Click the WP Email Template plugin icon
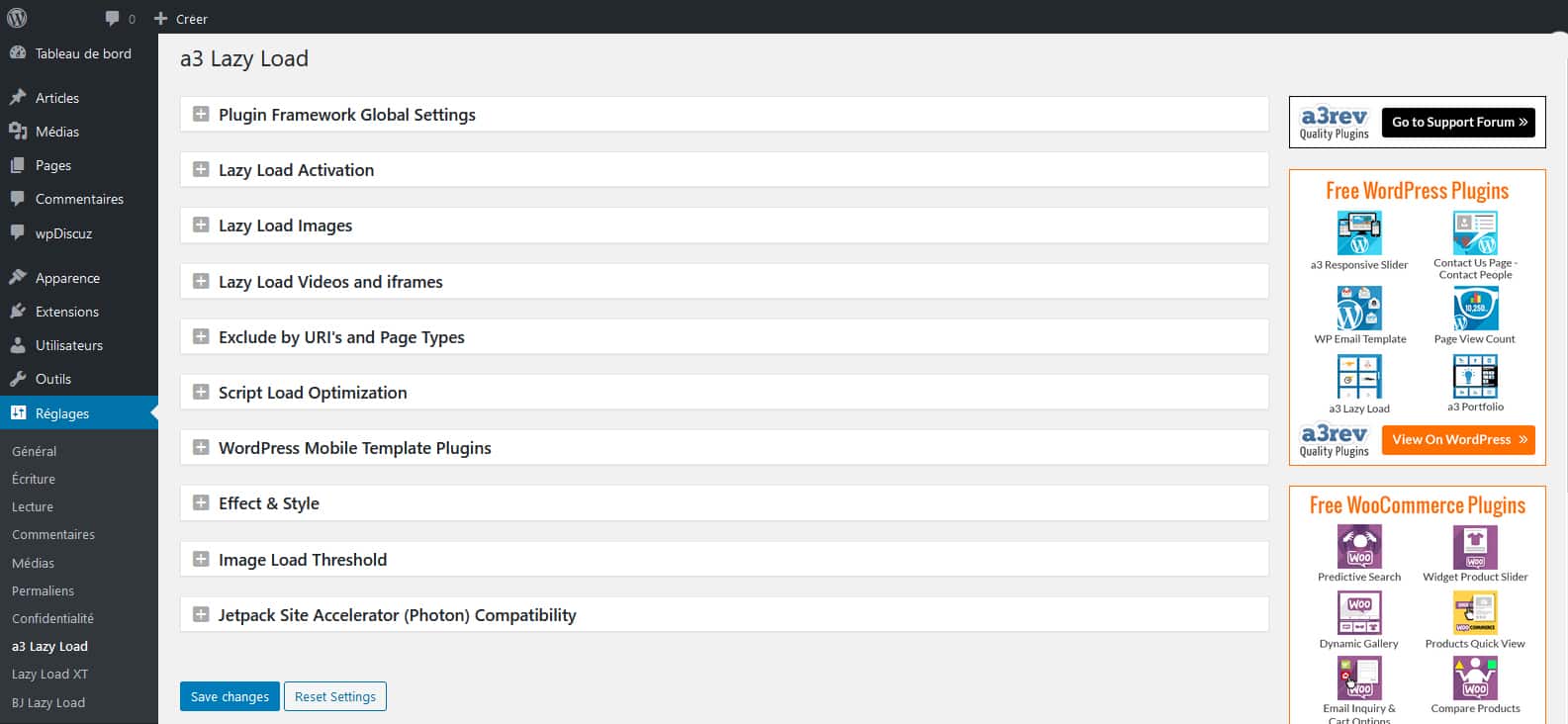Viewport: 1568px width, 724px height. pos(1359,309)
